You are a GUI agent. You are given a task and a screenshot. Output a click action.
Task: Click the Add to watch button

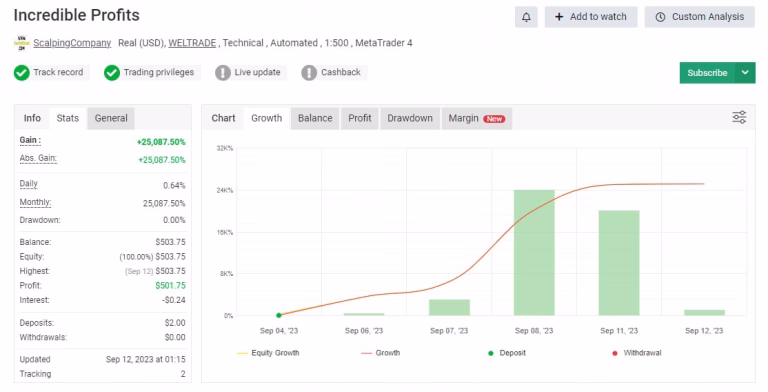591,17
